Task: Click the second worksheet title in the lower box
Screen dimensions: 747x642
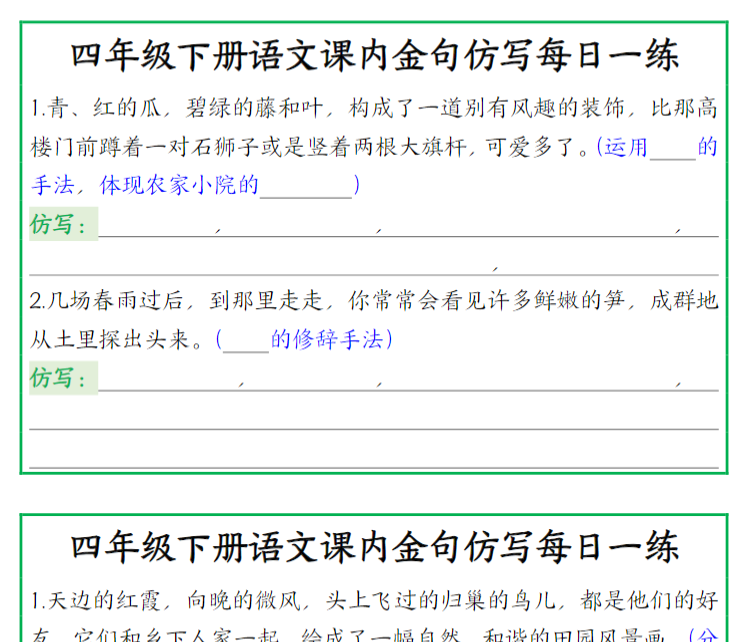Action: 374,547
